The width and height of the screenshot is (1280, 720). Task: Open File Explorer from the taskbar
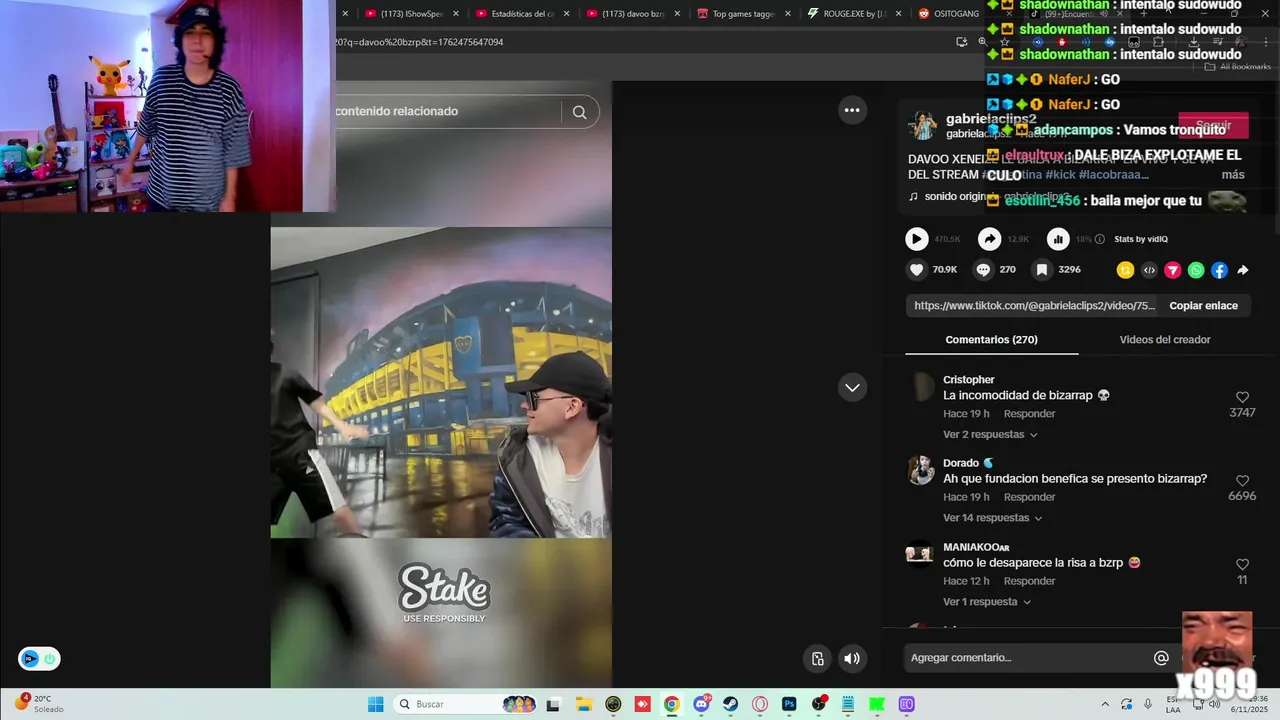tap(583, 704)
